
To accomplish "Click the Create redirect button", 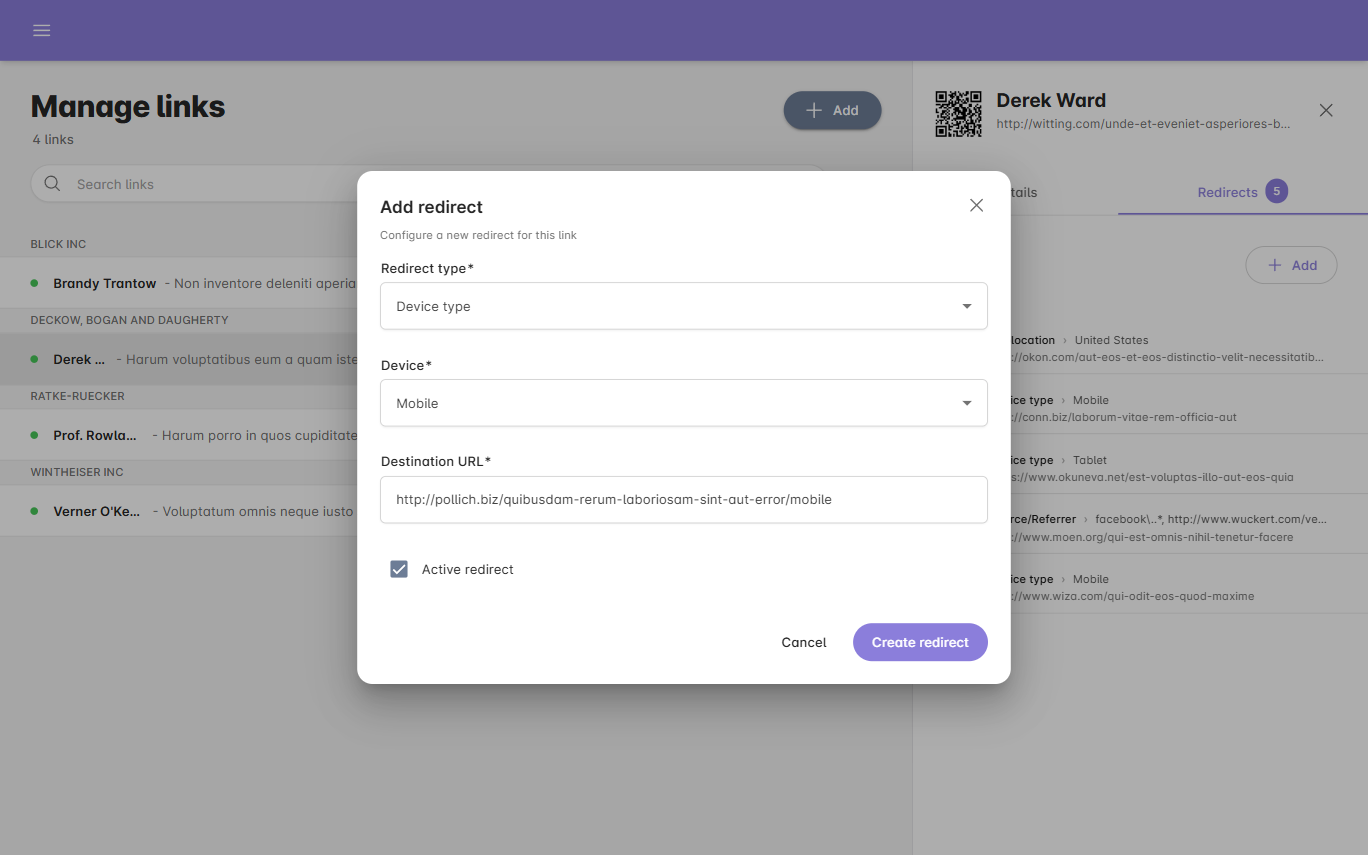I will point(920,642).
